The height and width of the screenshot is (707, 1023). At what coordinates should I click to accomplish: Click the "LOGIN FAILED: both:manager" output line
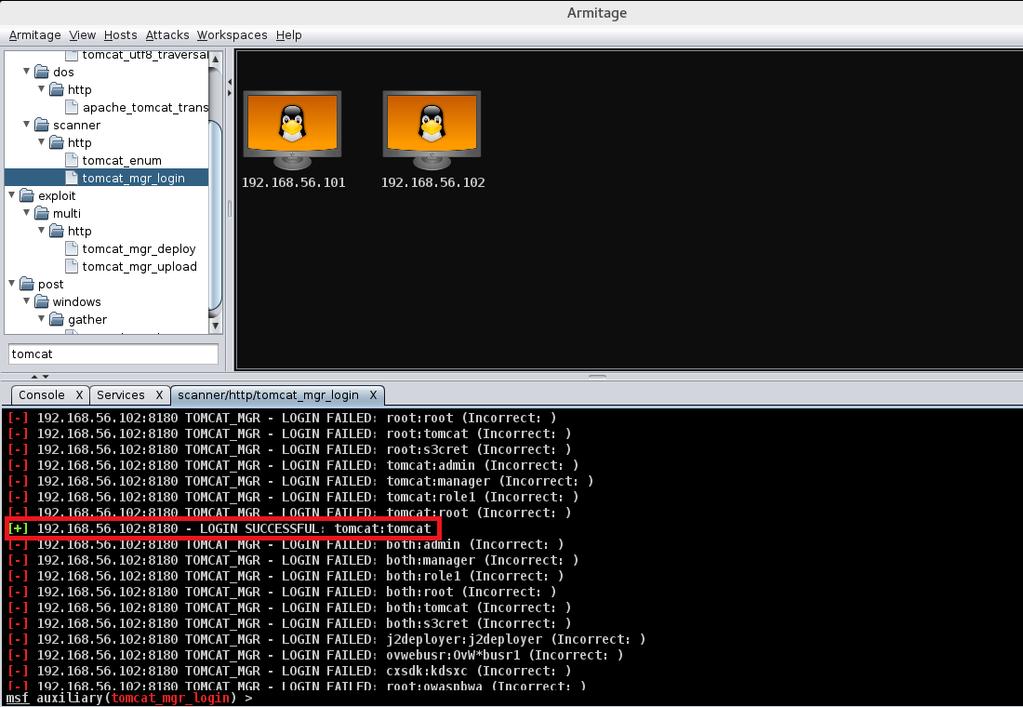pos(293,560)
